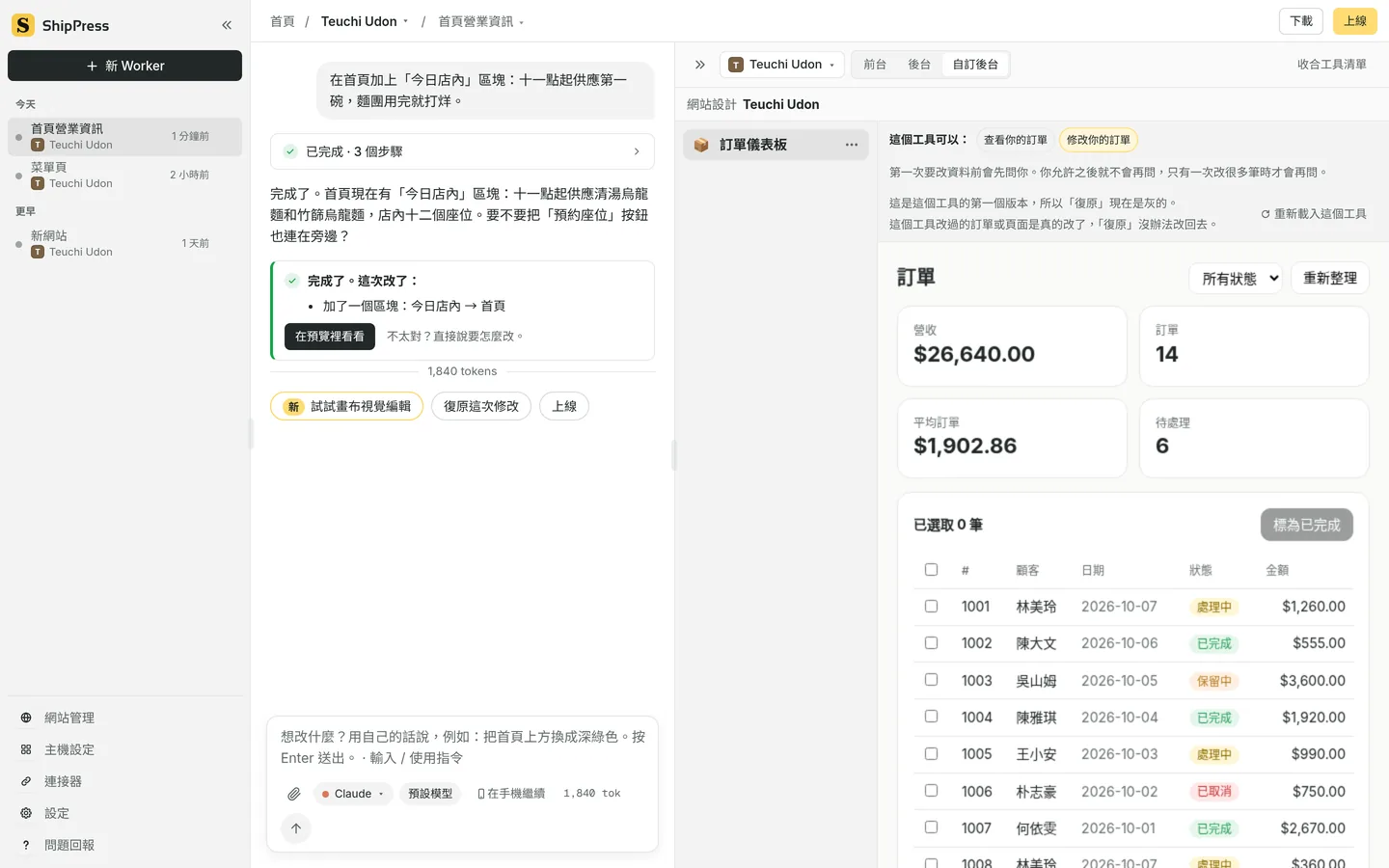Image resolution: width=1389 pixels, height=868 pixels.
Task: Open 問題回報 question-mark entry
Action: click(124, 845)
